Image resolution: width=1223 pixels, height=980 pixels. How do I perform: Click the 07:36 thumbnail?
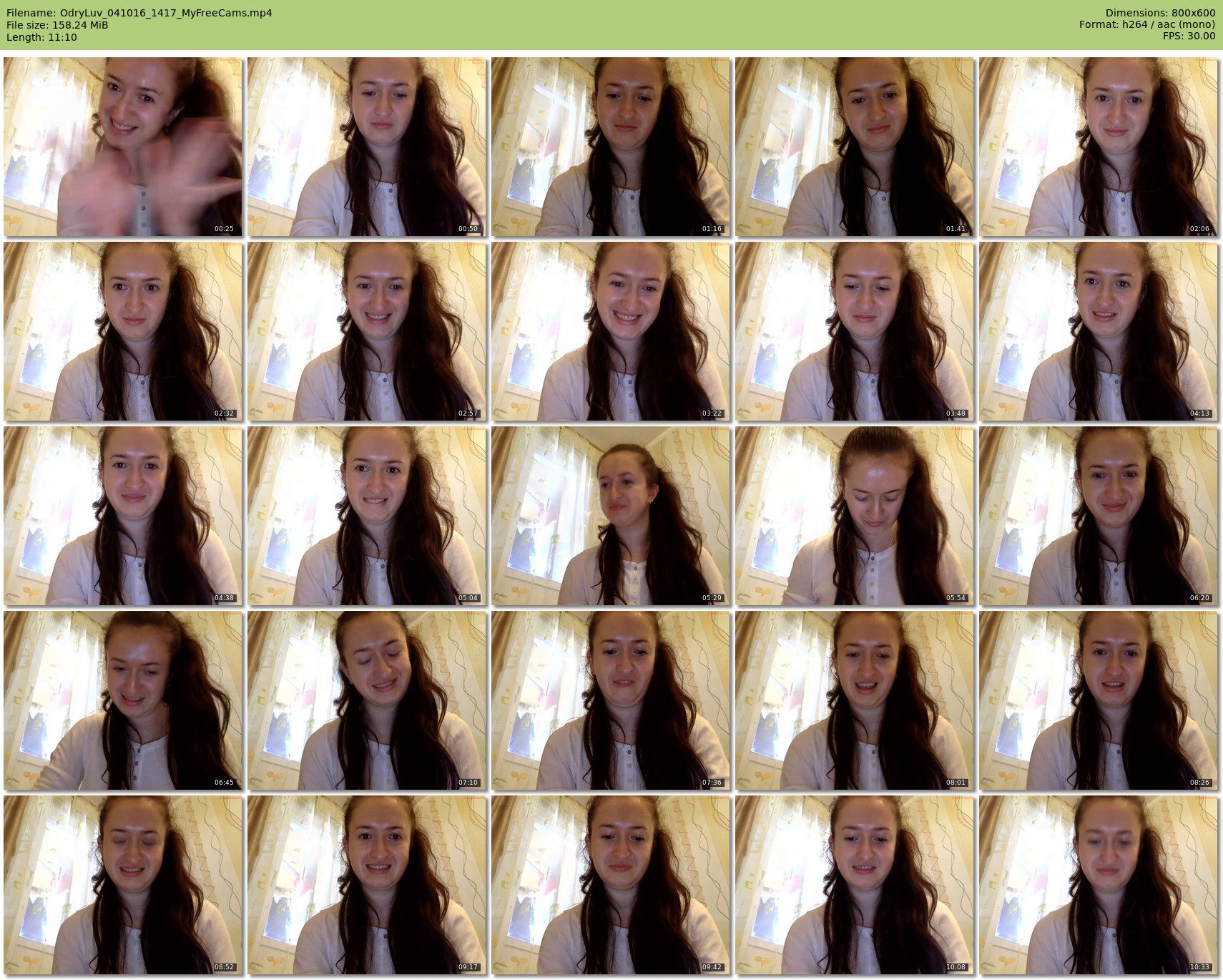611,700
